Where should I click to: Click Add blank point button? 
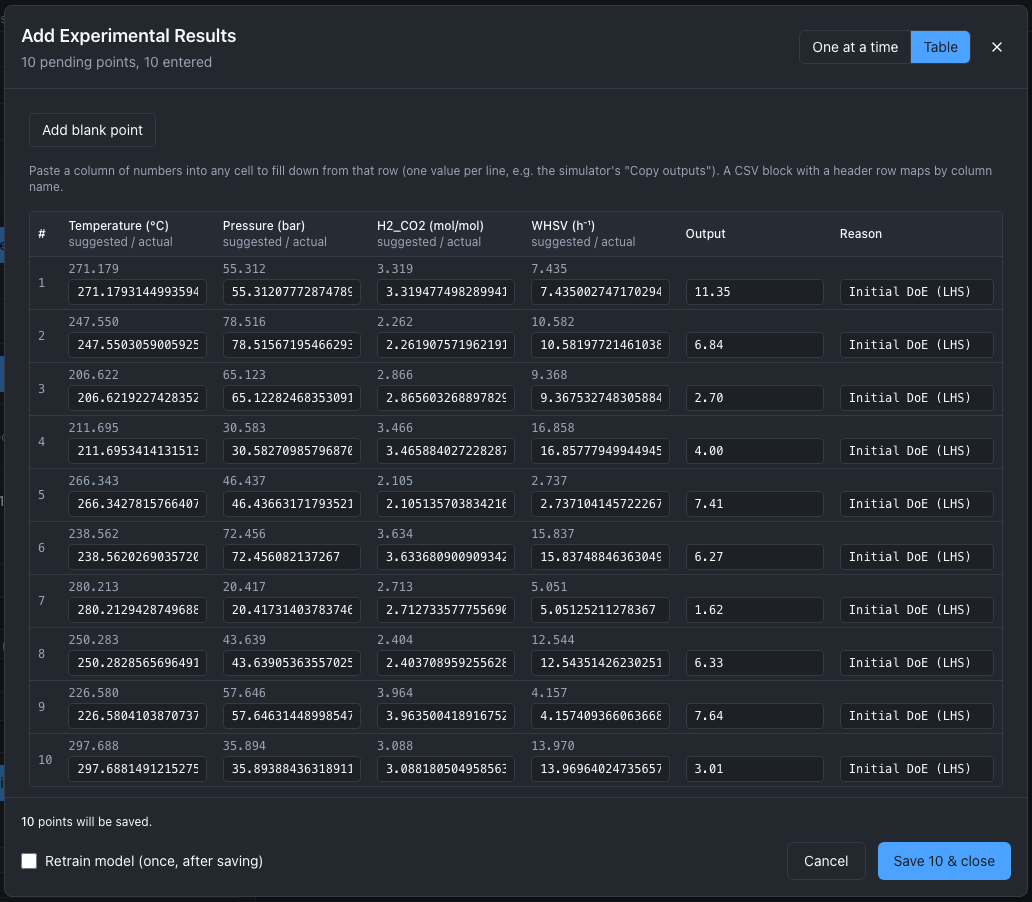(x=92, y=130)
